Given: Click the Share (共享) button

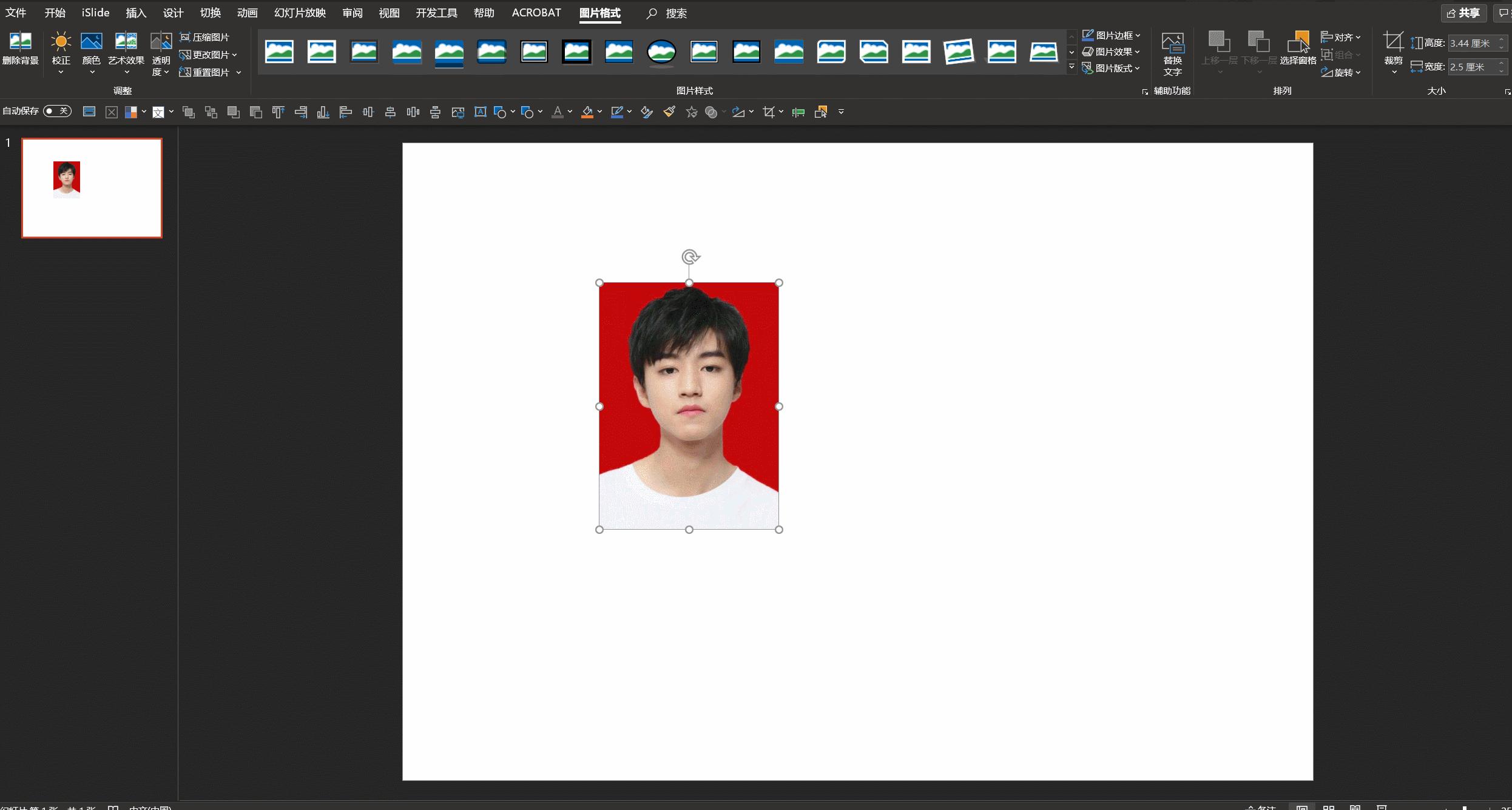Looking at the screenshot, I should tap(1463, 13).
